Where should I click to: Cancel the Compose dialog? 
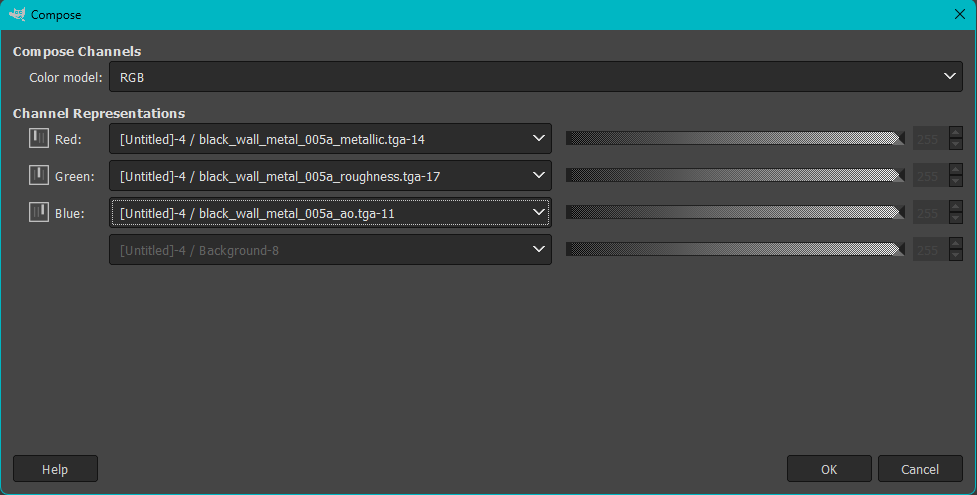tap(920, 469)
